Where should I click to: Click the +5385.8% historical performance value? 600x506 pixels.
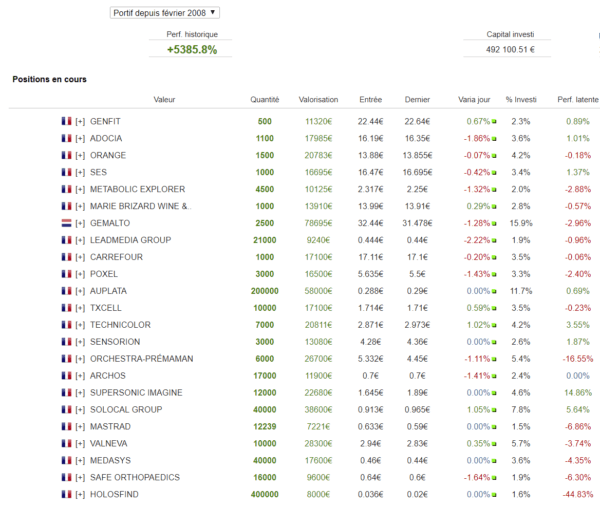click(192, 50)
